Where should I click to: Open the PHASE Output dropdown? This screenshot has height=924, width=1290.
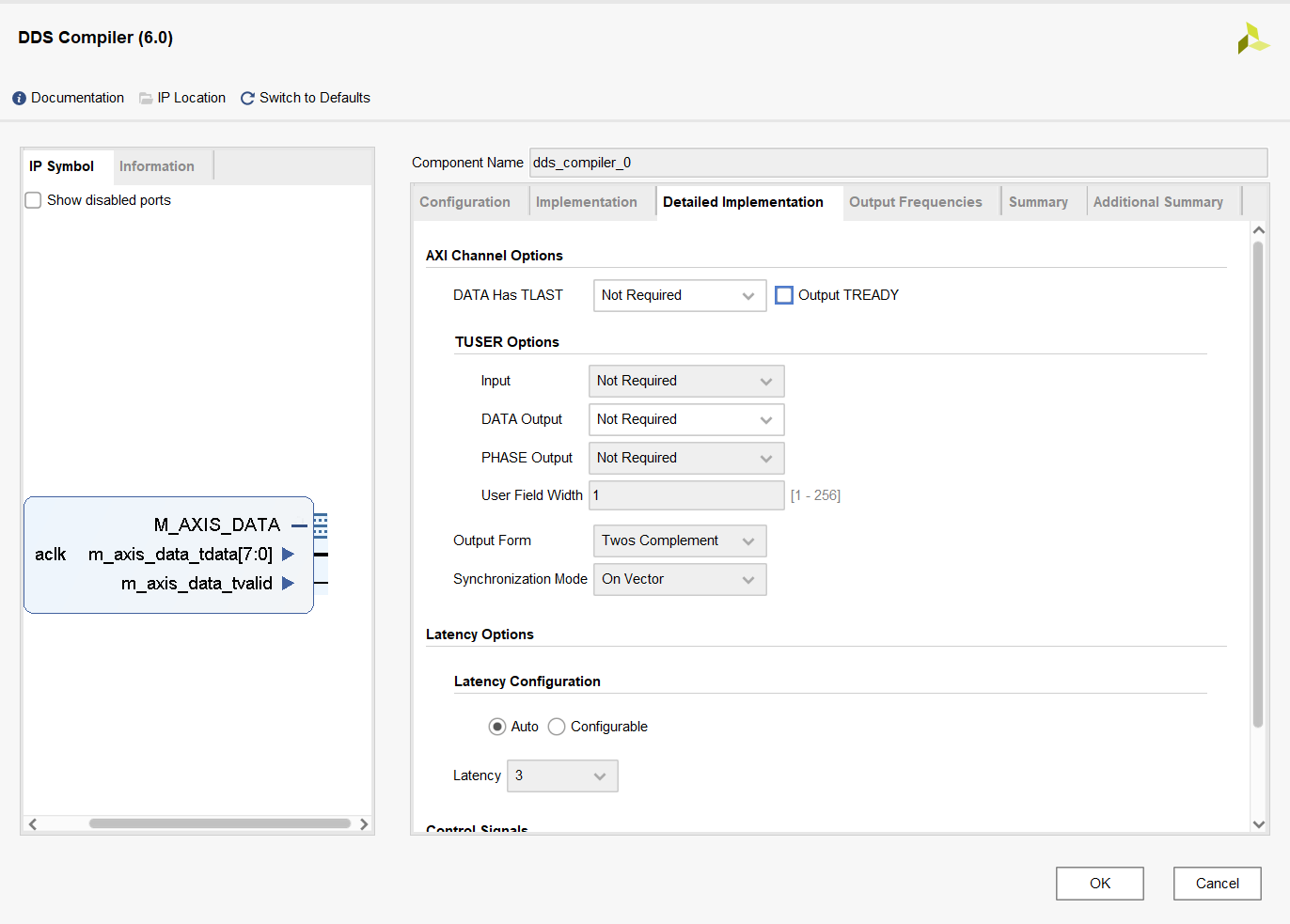click(686, 459)
